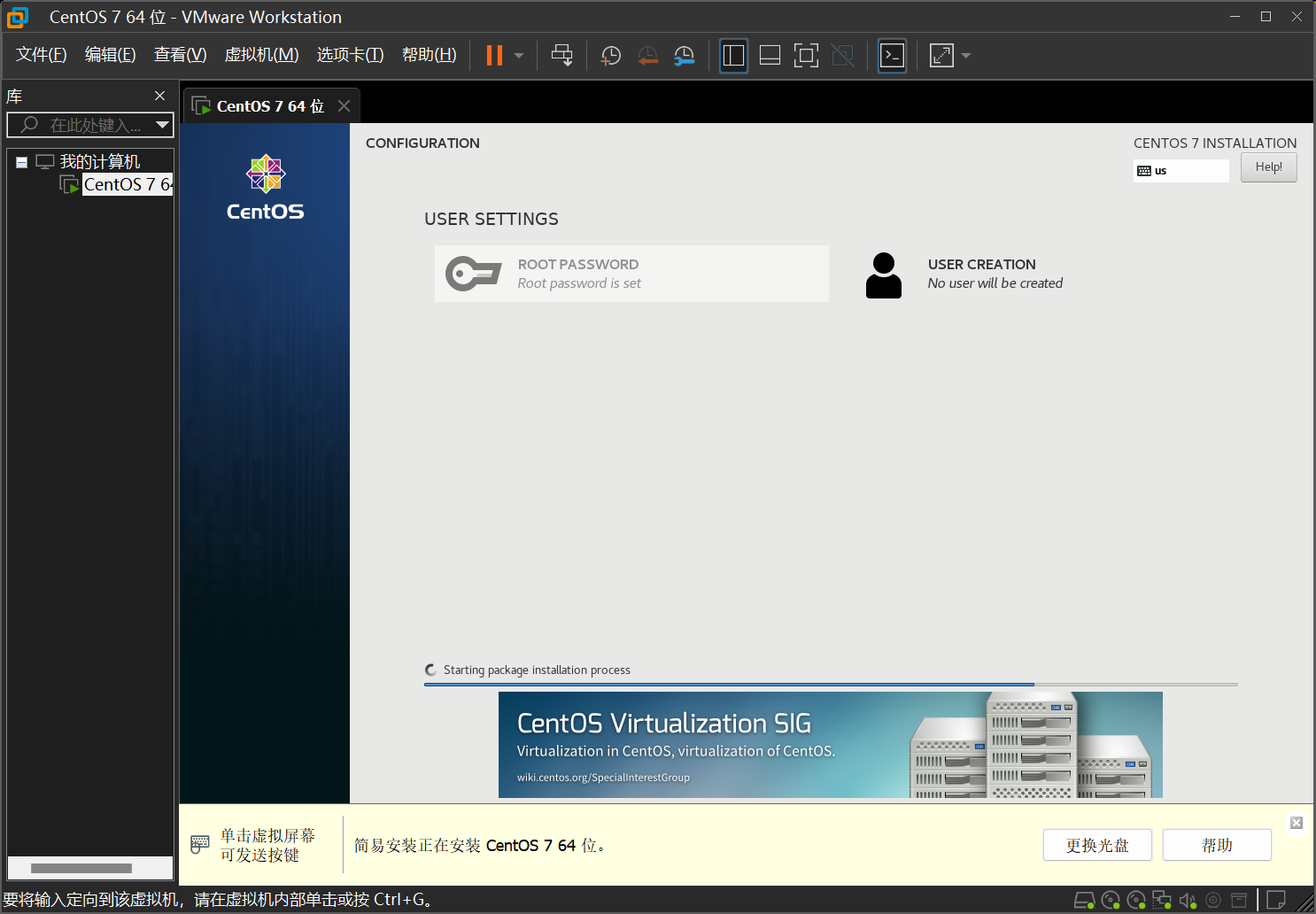Click the network adapter status bar icon
This screenshot has width=1316, height=914.
(x=1162, y=901)
